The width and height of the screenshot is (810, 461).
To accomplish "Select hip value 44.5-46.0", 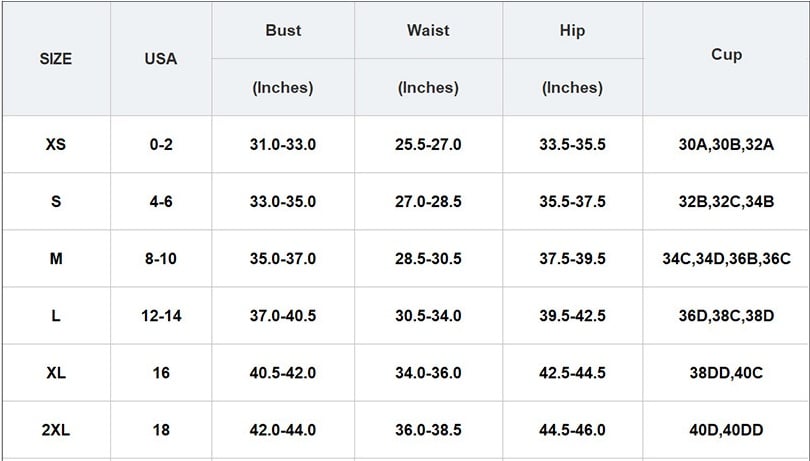I will coord(572,430).
